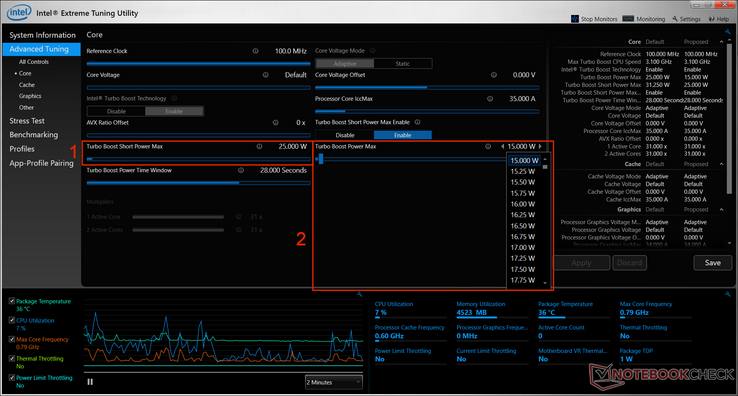Image resolution: width=738 pixels, height=396 pixels.
Task: Click info icon for Core Voltage Mode
Action: pyautogui.click(x=372, y=50)
